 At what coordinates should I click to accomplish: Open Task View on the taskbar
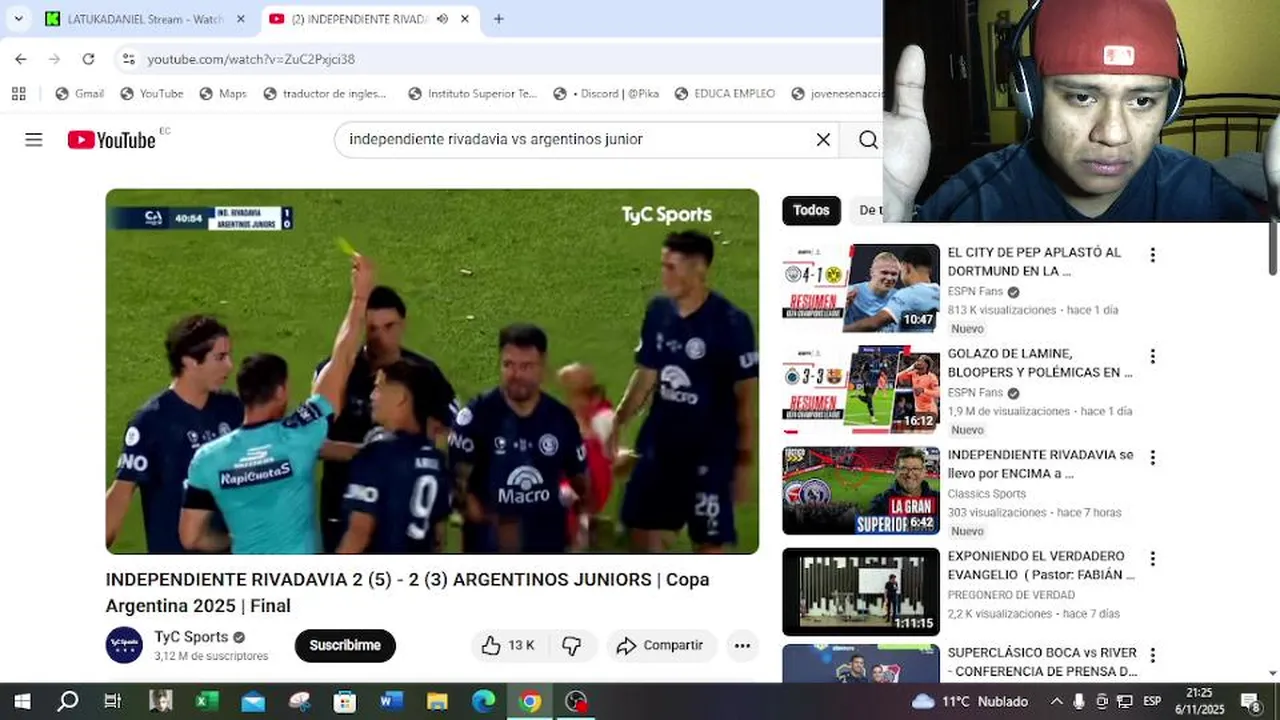pyautogui.click(x=112, y=701)
